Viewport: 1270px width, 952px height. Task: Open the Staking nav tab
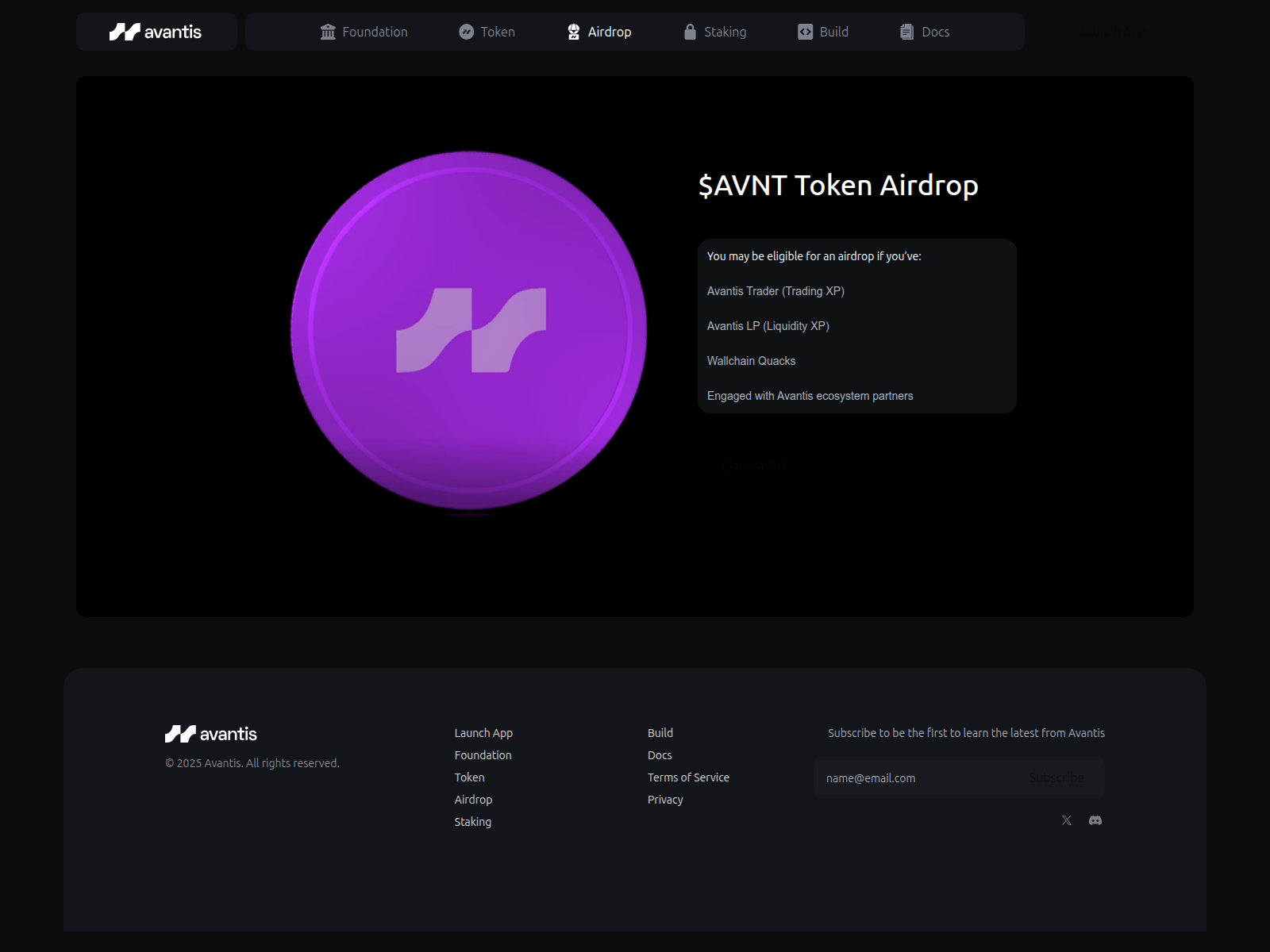pos(715,32)
